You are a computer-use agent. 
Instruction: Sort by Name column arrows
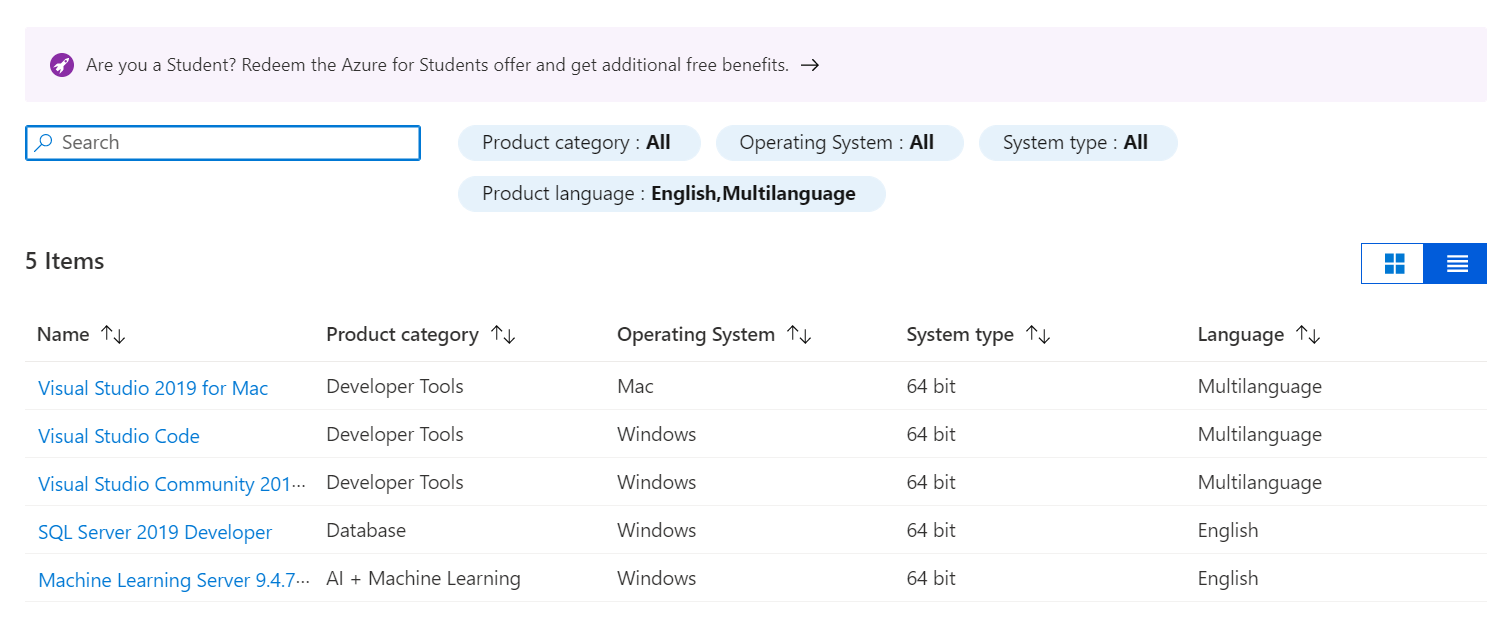click(113, 335)
